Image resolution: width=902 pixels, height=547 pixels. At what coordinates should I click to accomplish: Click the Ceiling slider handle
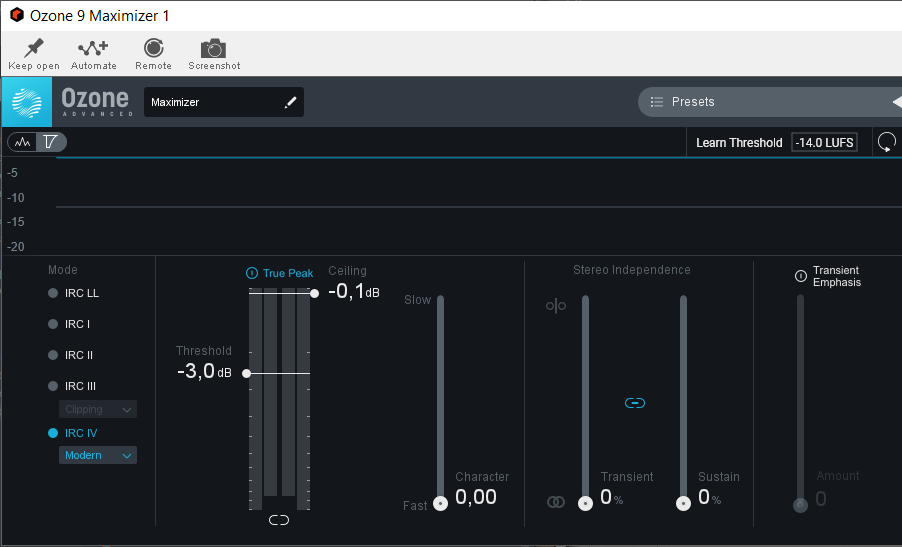click(x=314, y=293)
